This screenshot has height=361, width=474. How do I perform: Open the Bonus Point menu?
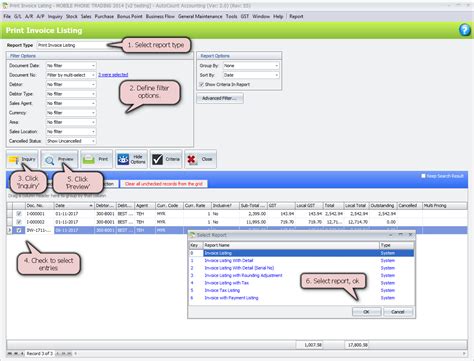(129, 16)
